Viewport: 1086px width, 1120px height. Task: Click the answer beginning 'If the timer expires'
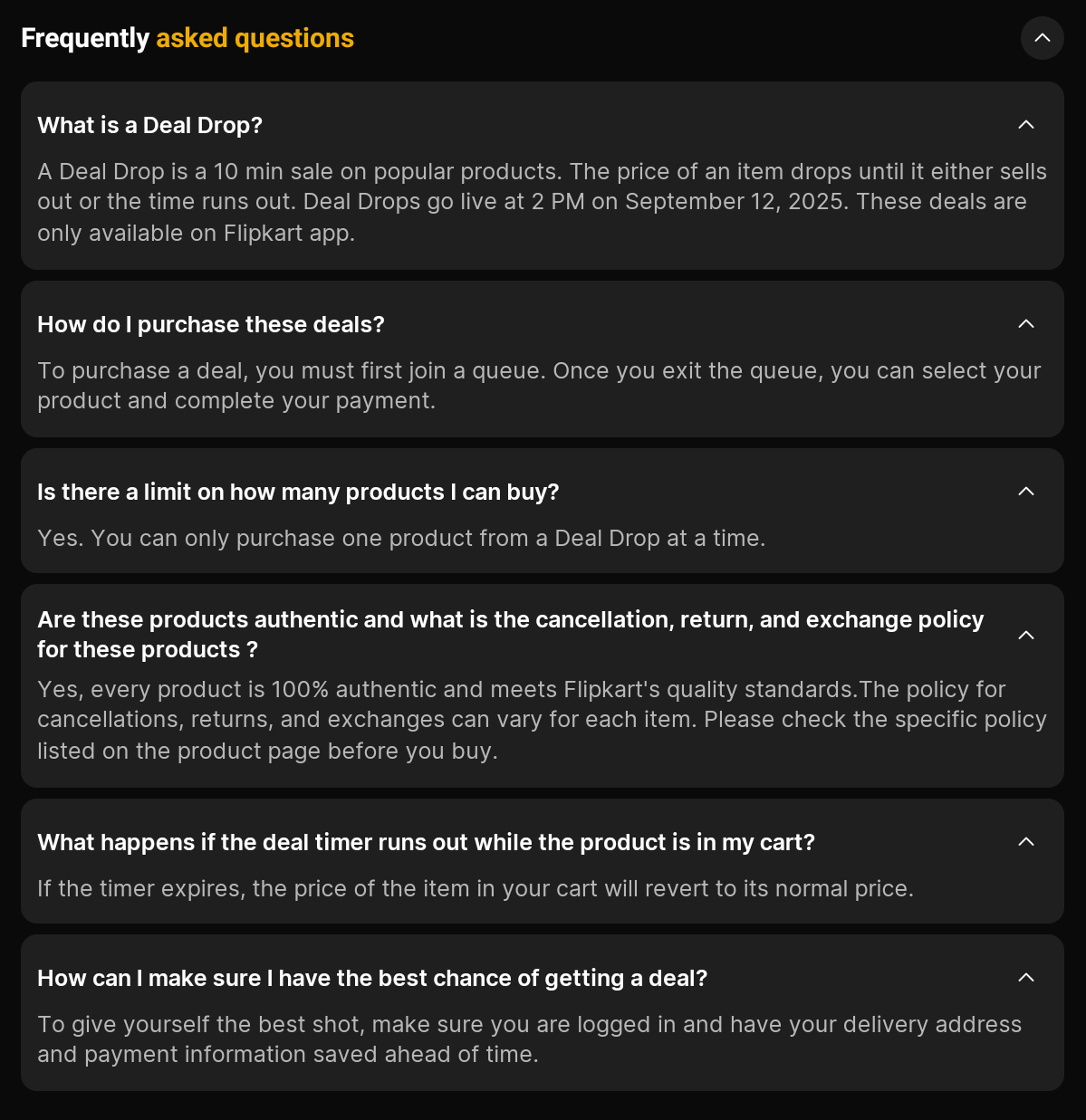tap(476, 888)
